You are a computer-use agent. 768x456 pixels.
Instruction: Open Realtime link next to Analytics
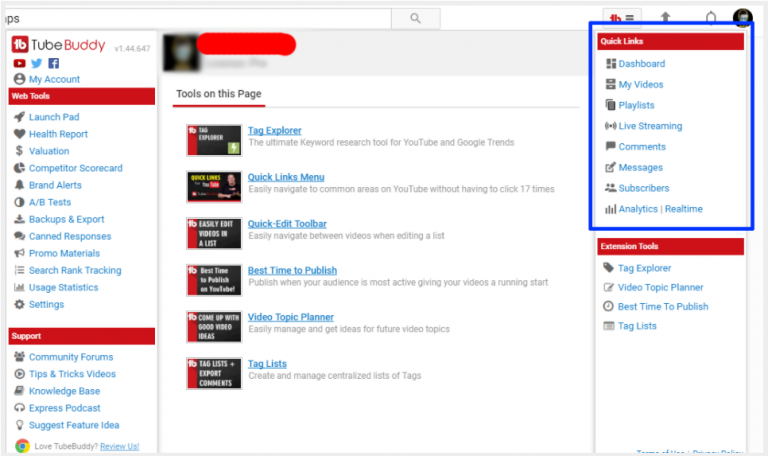coord(684,209)
